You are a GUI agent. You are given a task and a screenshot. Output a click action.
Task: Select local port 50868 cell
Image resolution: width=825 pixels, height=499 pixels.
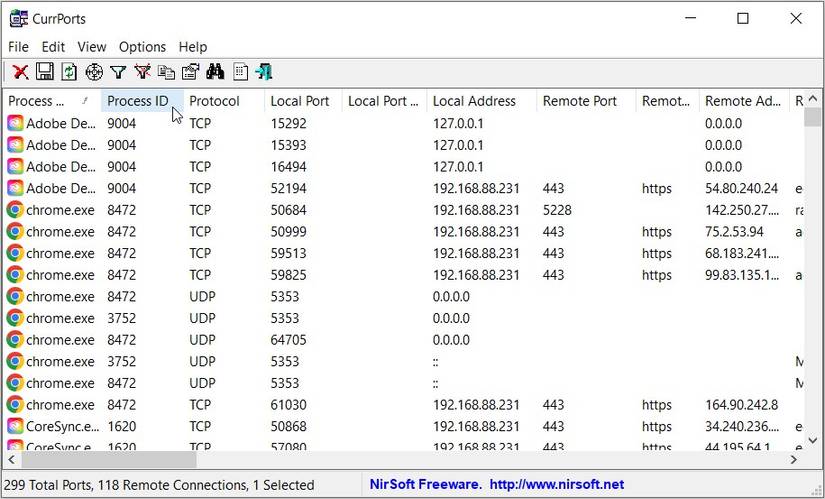288,426
